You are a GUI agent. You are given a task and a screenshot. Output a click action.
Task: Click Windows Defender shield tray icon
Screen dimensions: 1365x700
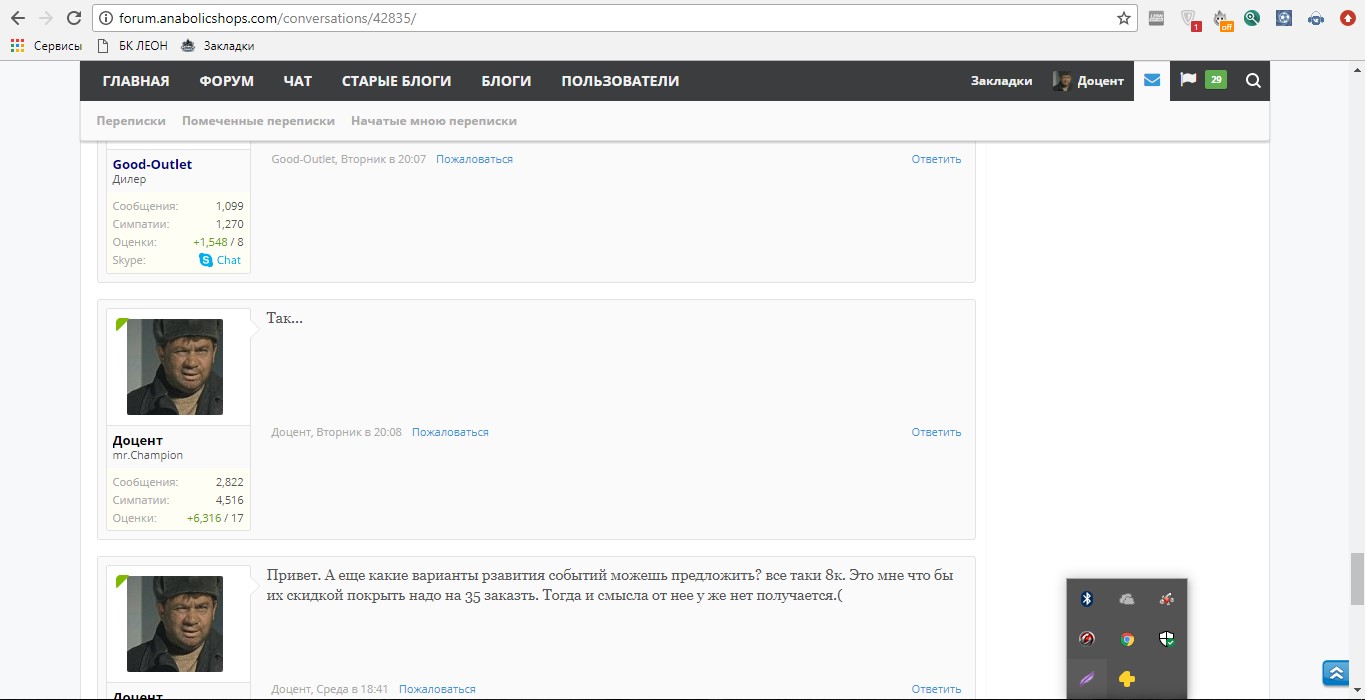point(1166,639)
